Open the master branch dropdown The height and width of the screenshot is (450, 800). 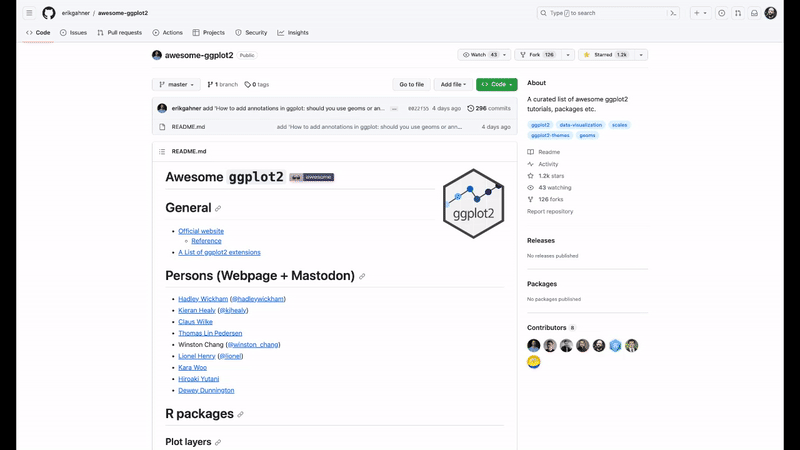(x=176, y=85)
